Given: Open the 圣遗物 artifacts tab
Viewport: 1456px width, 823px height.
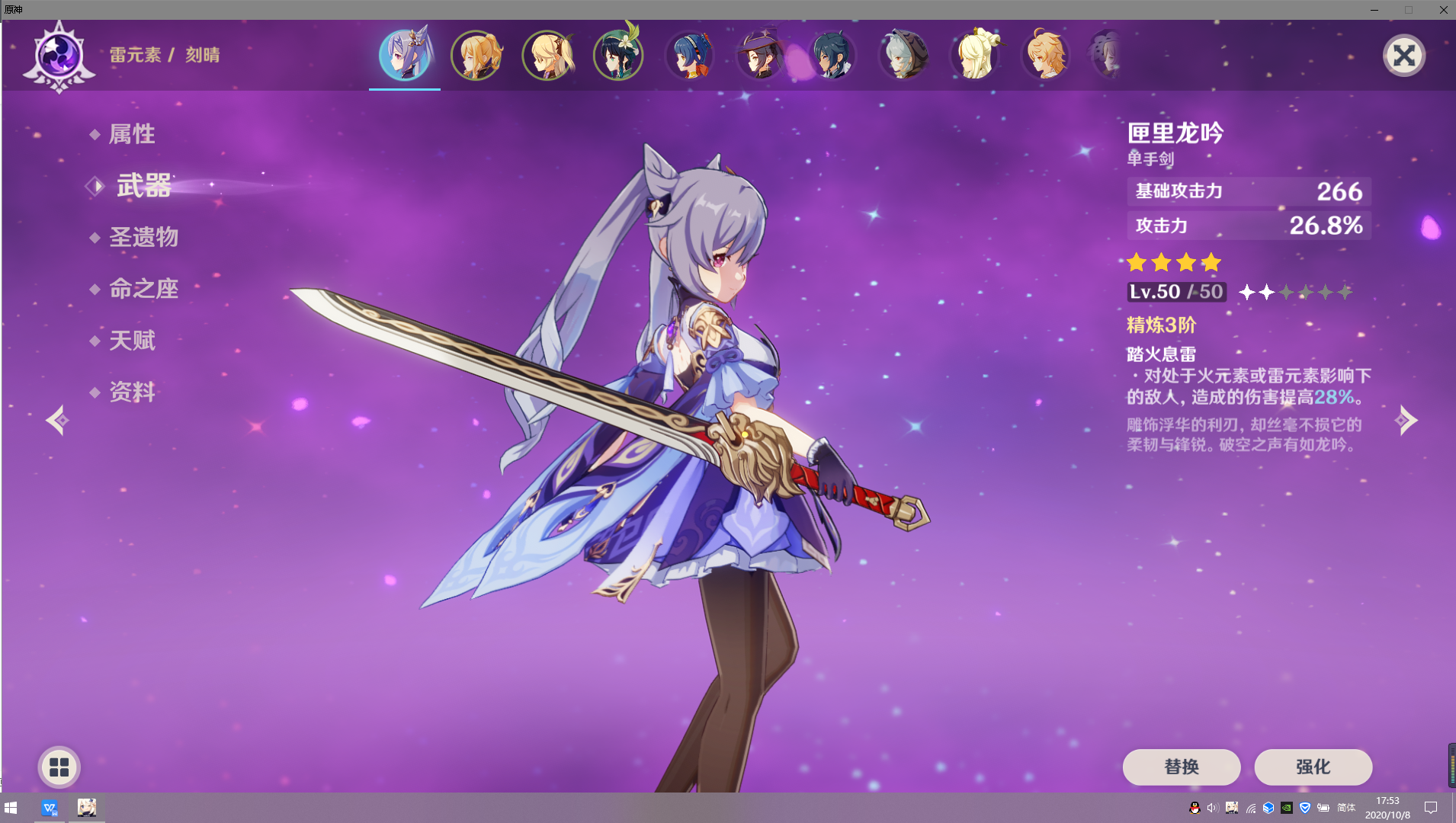Looking at the screenshot, I should point(143,237).
